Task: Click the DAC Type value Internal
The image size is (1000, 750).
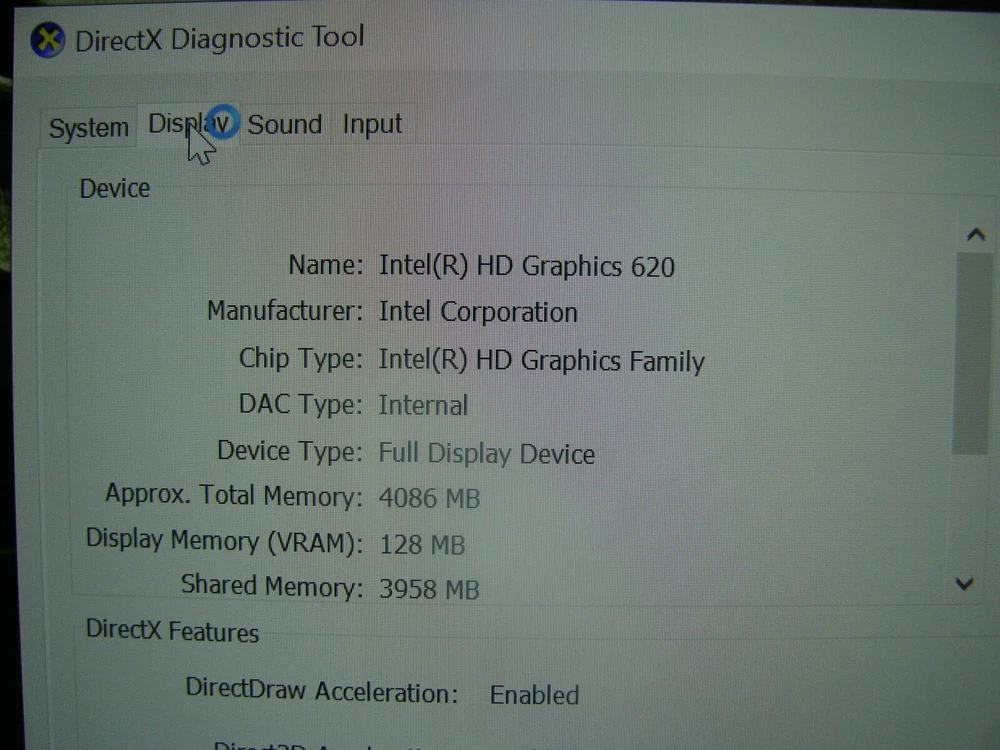Action: tap(423, 406)
